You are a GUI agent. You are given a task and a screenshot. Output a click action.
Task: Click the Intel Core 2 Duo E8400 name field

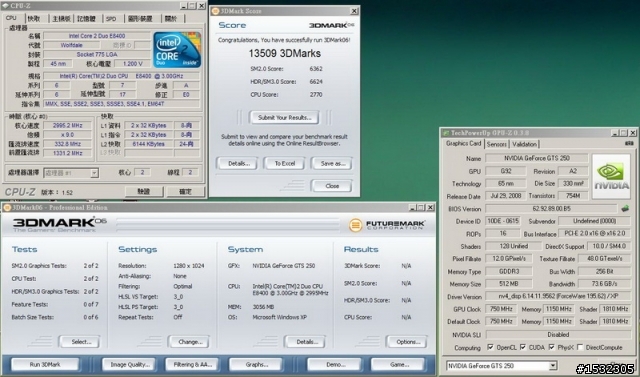pyautogui.click(x=97, y=36)
